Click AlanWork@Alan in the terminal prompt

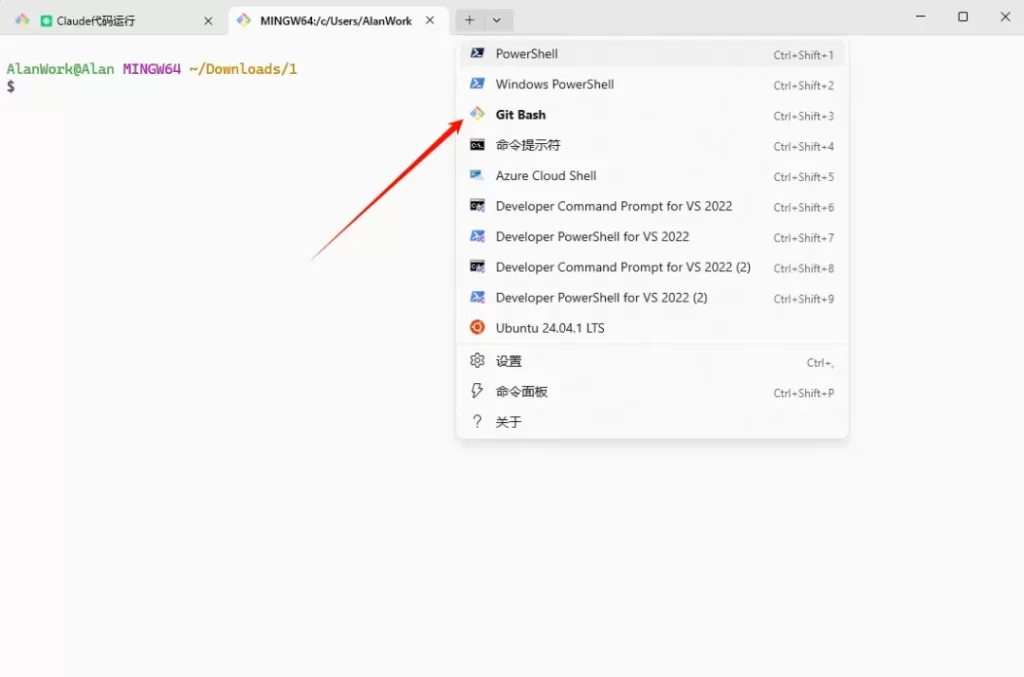(x=60, y=69)
